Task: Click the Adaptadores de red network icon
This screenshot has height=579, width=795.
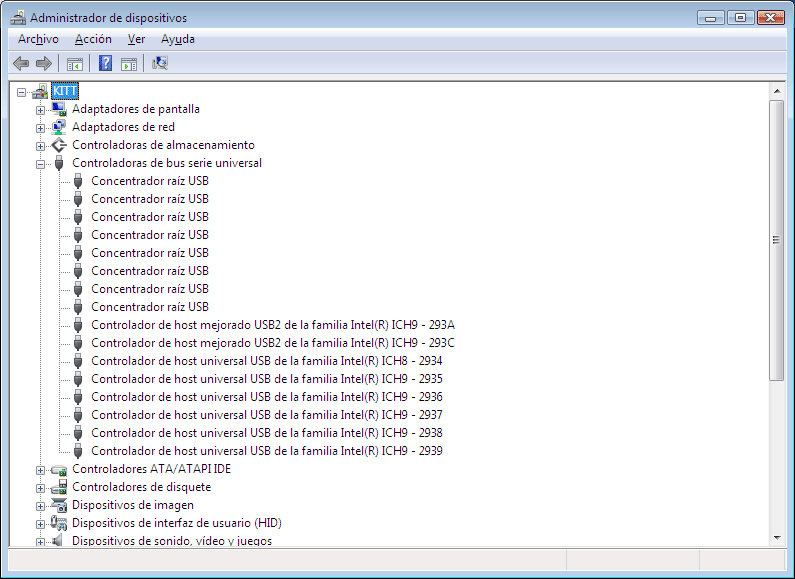Action: 59,127
